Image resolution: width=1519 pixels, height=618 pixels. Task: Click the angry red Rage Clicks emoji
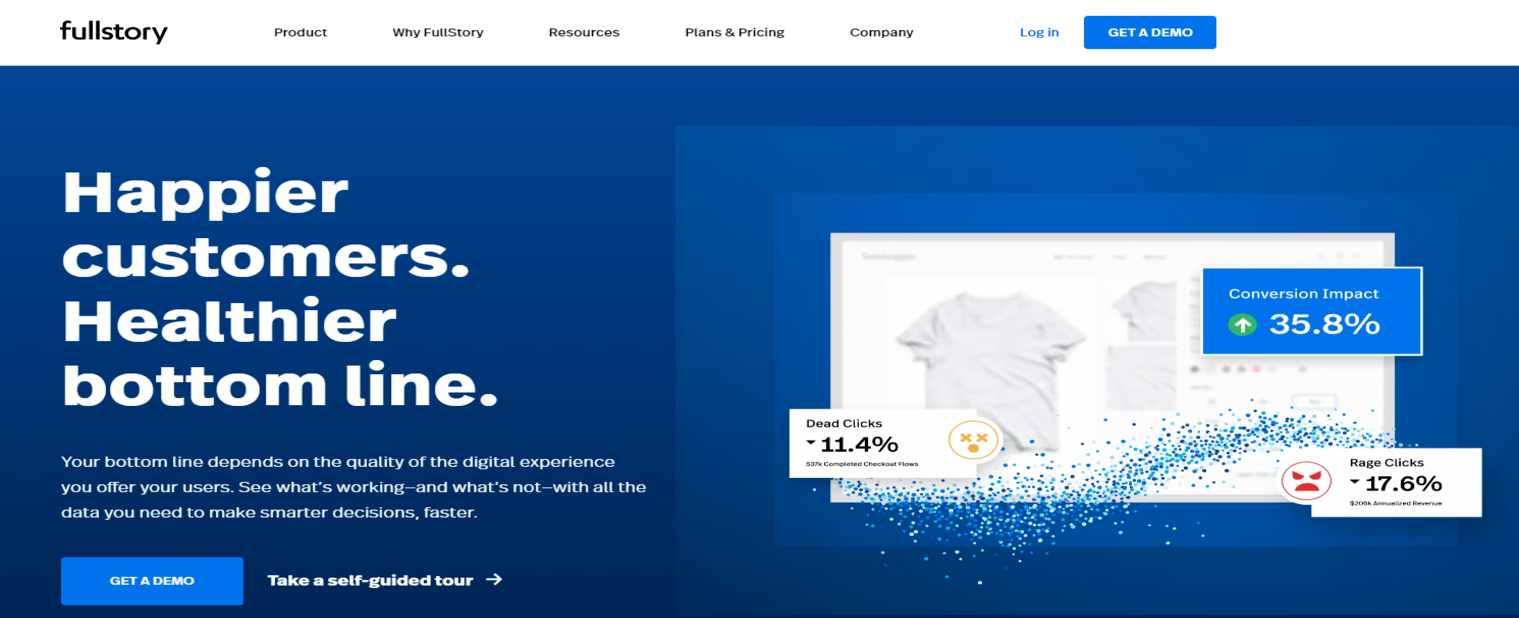[x=1305, y=480]
